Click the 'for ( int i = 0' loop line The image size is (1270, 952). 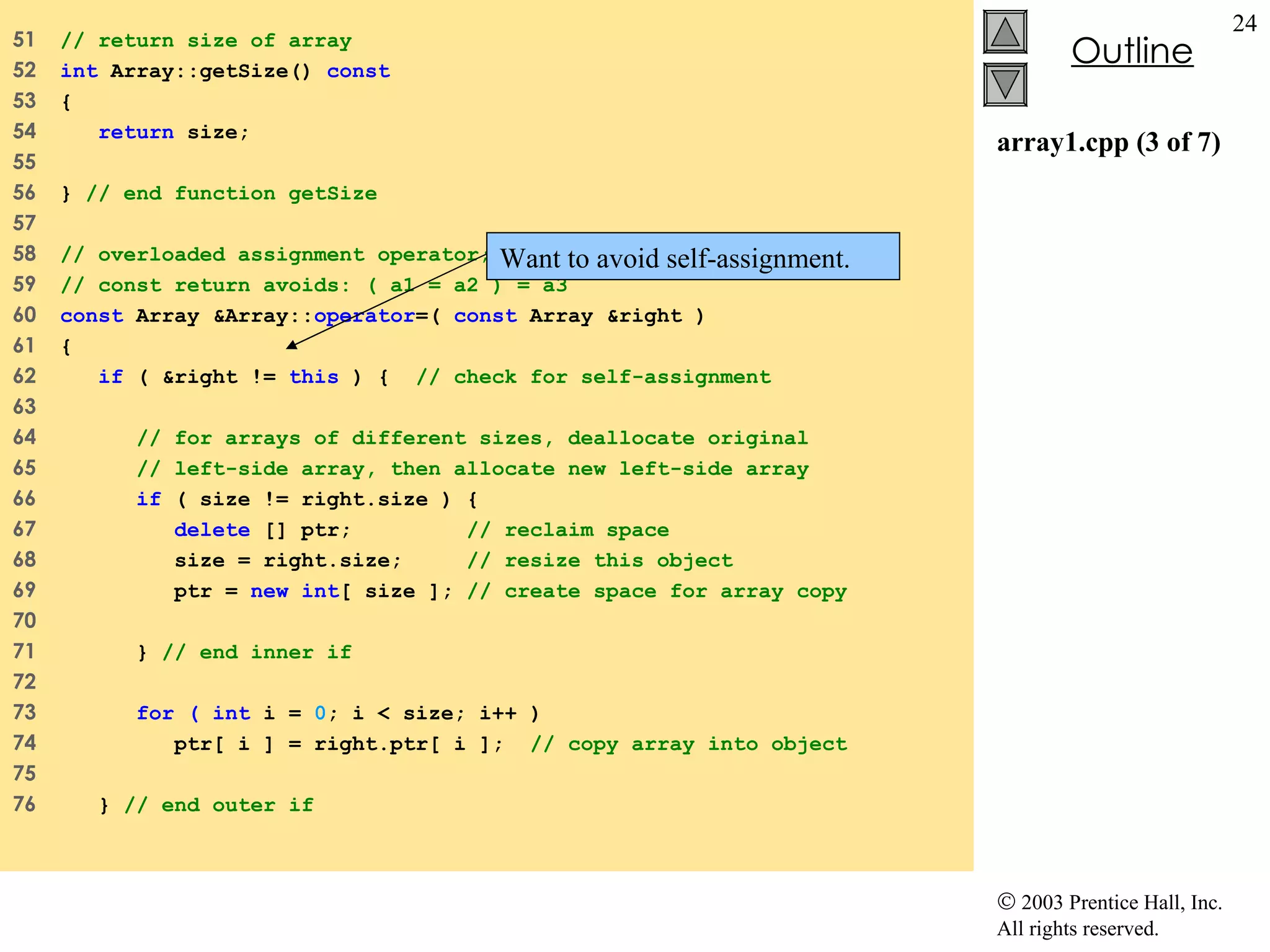point(338,713)
